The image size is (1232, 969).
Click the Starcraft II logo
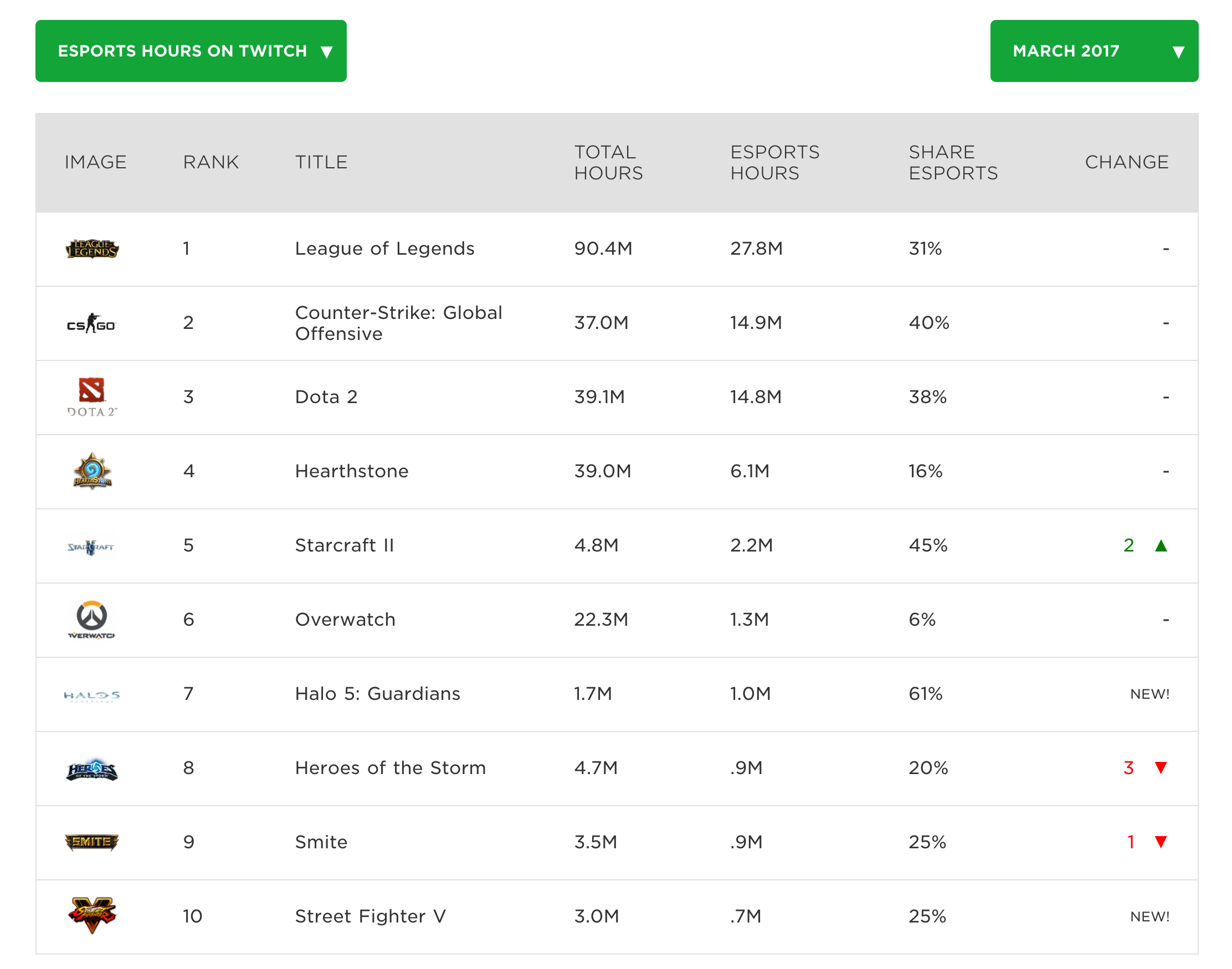(x=91, y=546)
